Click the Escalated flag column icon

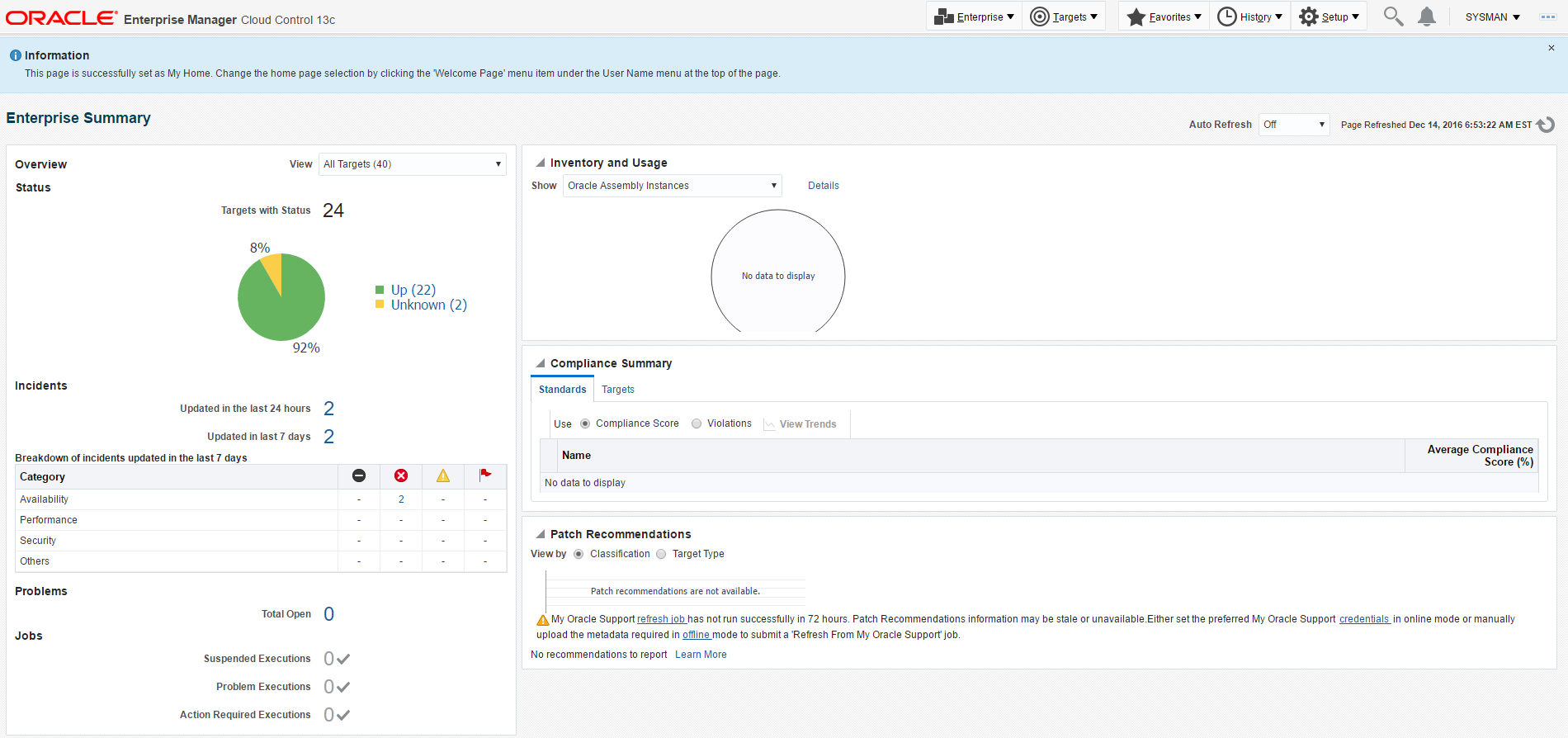pos(485,475)
